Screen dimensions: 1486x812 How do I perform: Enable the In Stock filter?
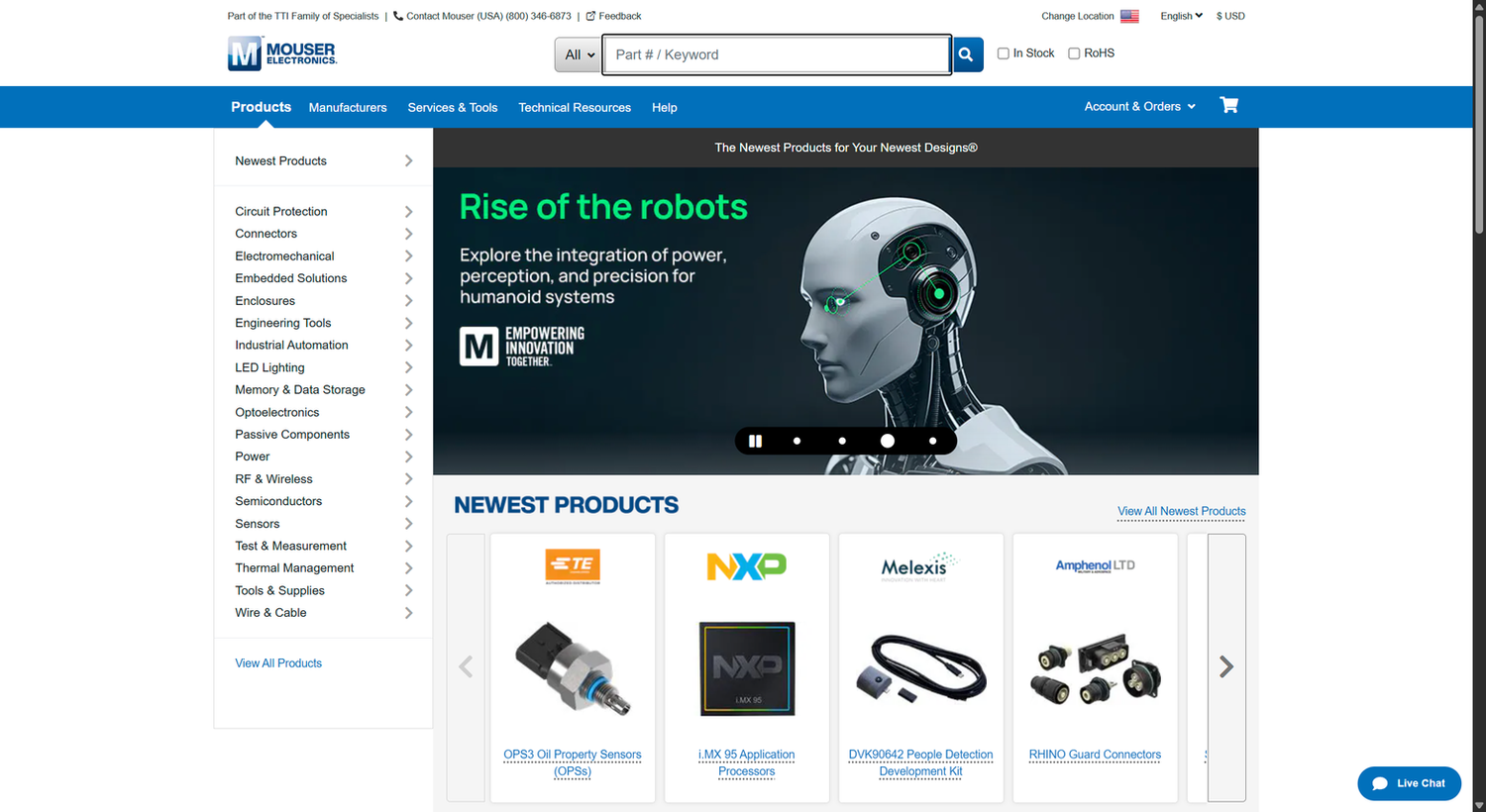click(x=1004, y=53)
